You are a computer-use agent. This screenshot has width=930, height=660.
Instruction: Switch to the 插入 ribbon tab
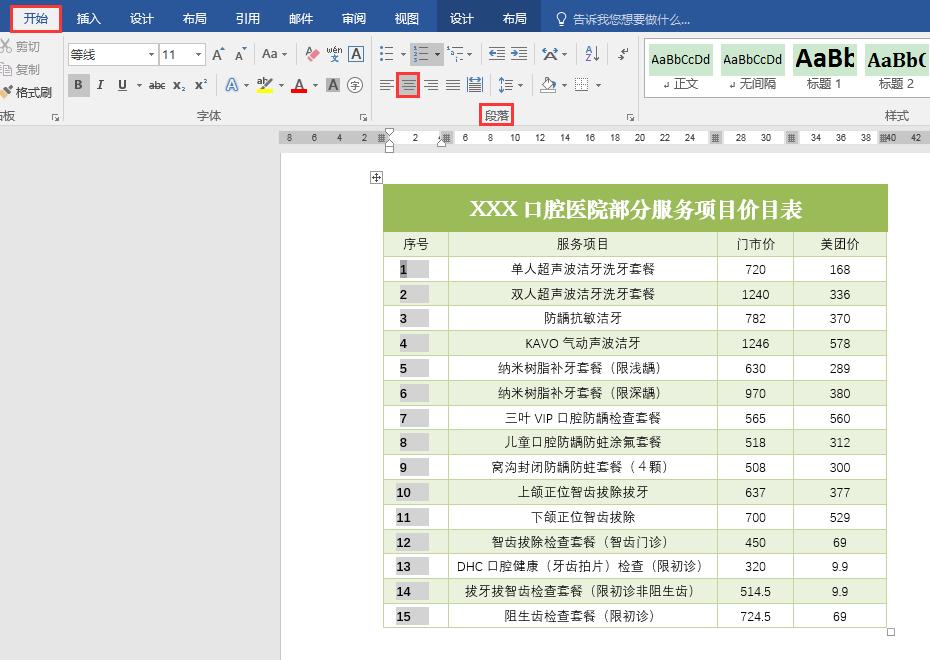click(x=87, y=17)
